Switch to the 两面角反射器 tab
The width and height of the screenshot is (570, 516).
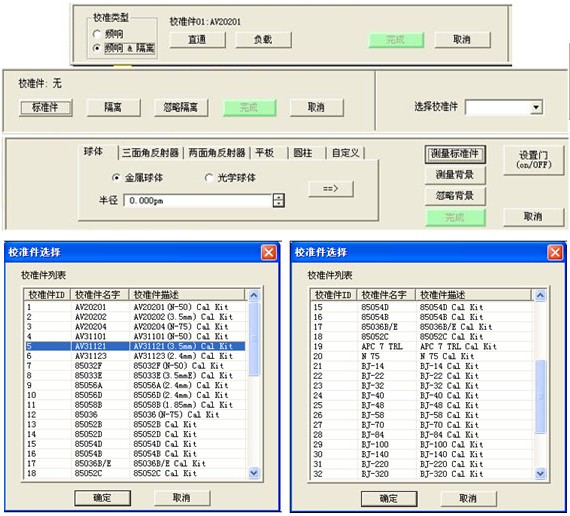217,153
